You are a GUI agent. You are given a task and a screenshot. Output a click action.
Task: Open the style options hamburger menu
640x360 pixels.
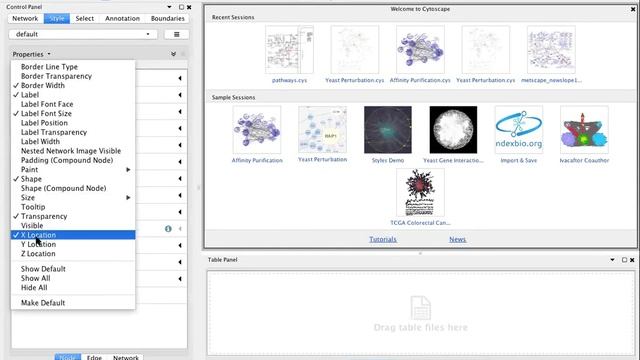[176, 34]
